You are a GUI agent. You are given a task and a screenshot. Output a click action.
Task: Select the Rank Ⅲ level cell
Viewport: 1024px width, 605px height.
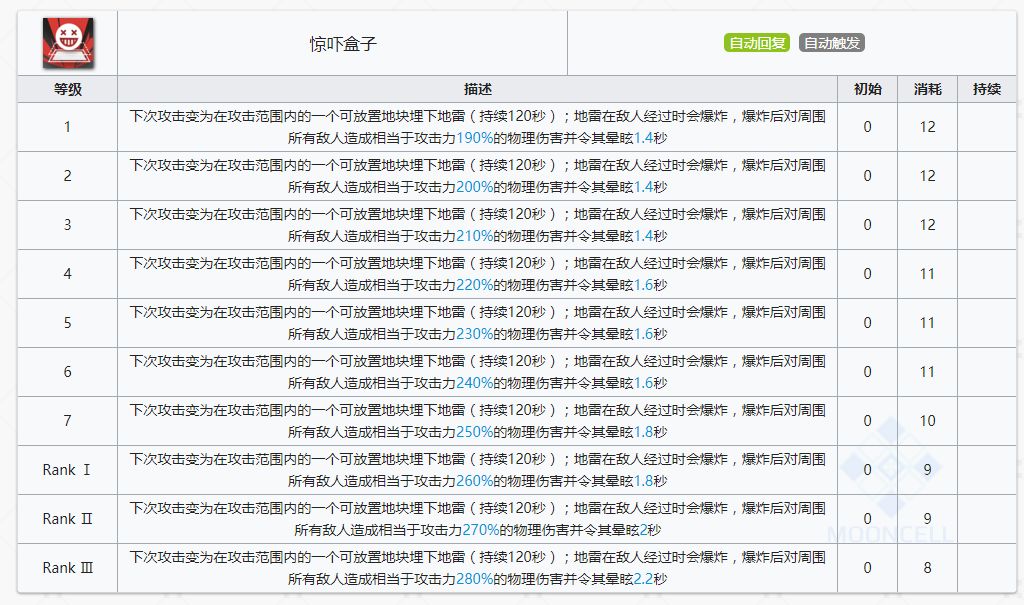(67, 568)
